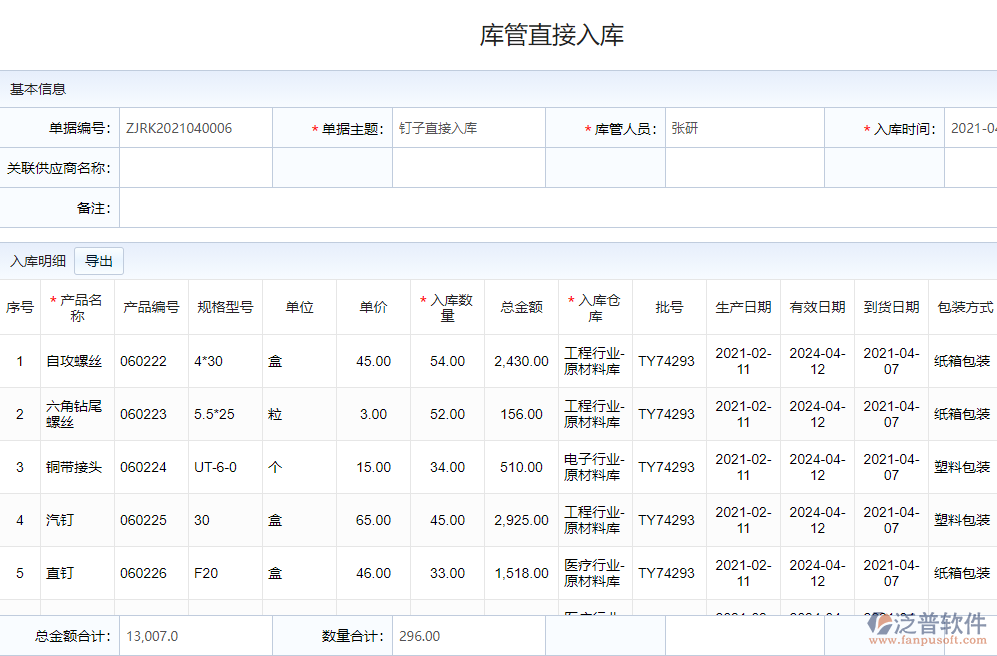Click the 基本信息 section header

pos(38,89)
